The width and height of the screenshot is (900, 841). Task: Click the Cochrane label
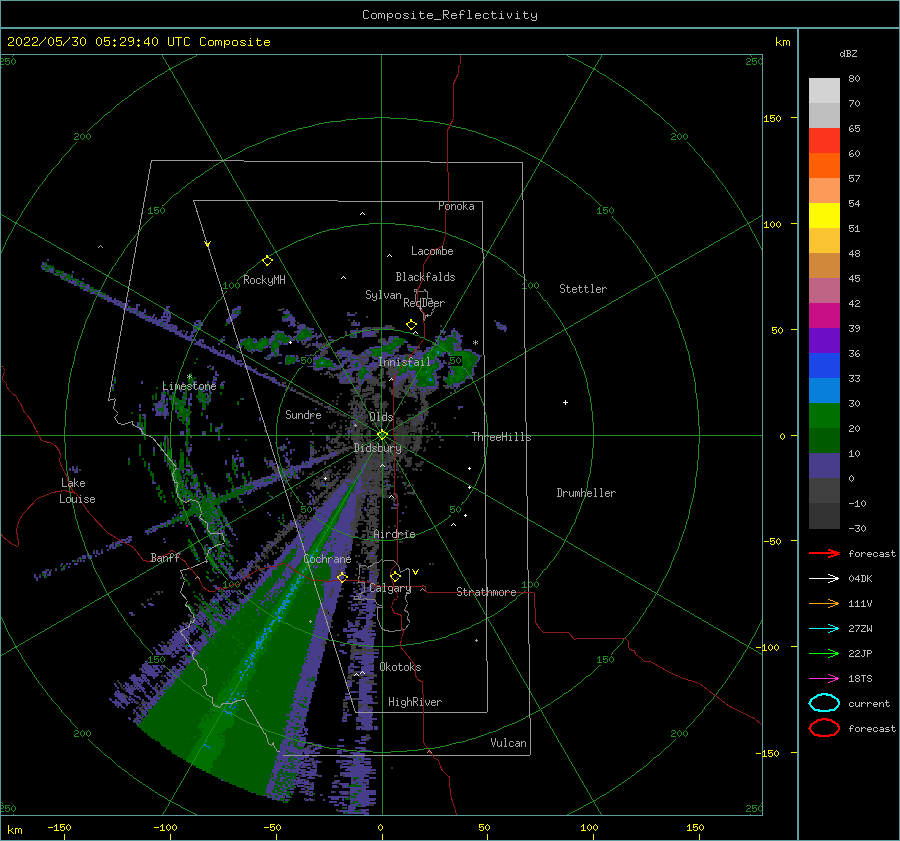[x=327, y=559]
